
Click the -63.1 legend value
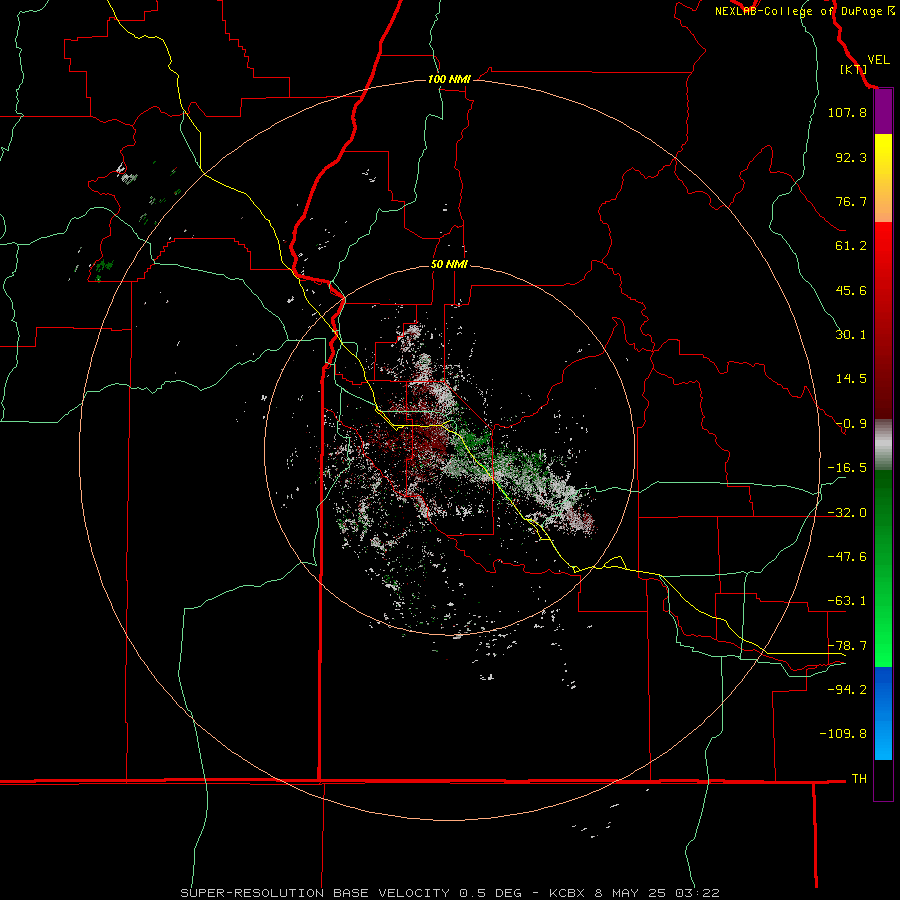pyautogui.click(x=847, y=601)
